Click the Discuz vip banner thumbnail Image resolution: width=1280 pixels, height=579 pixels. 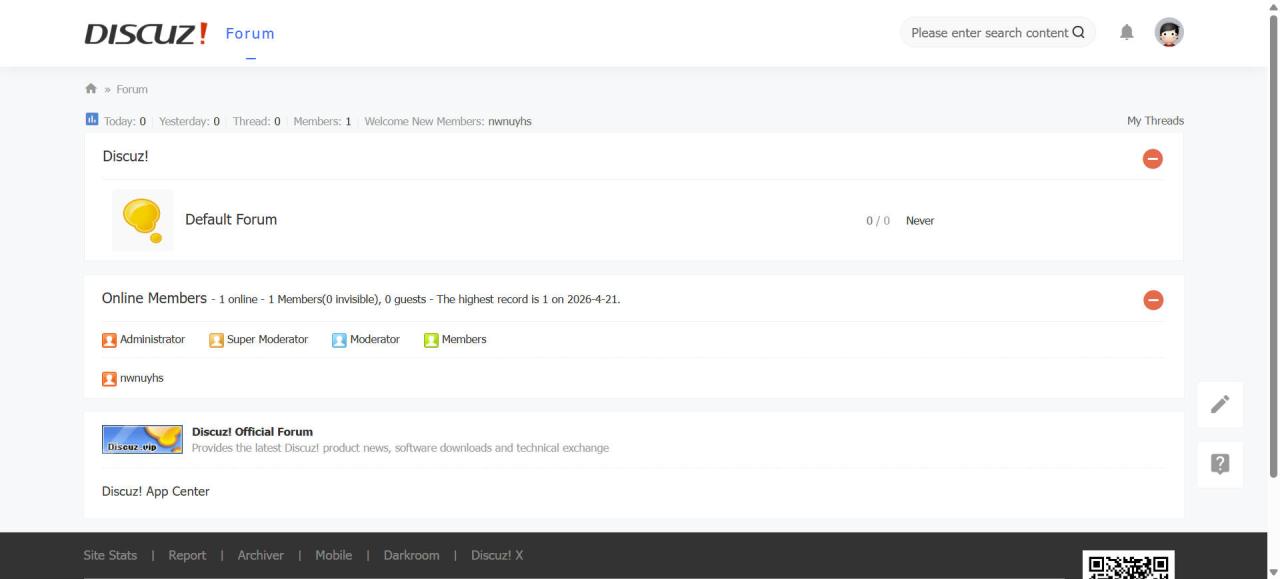(x=142, y=439)
